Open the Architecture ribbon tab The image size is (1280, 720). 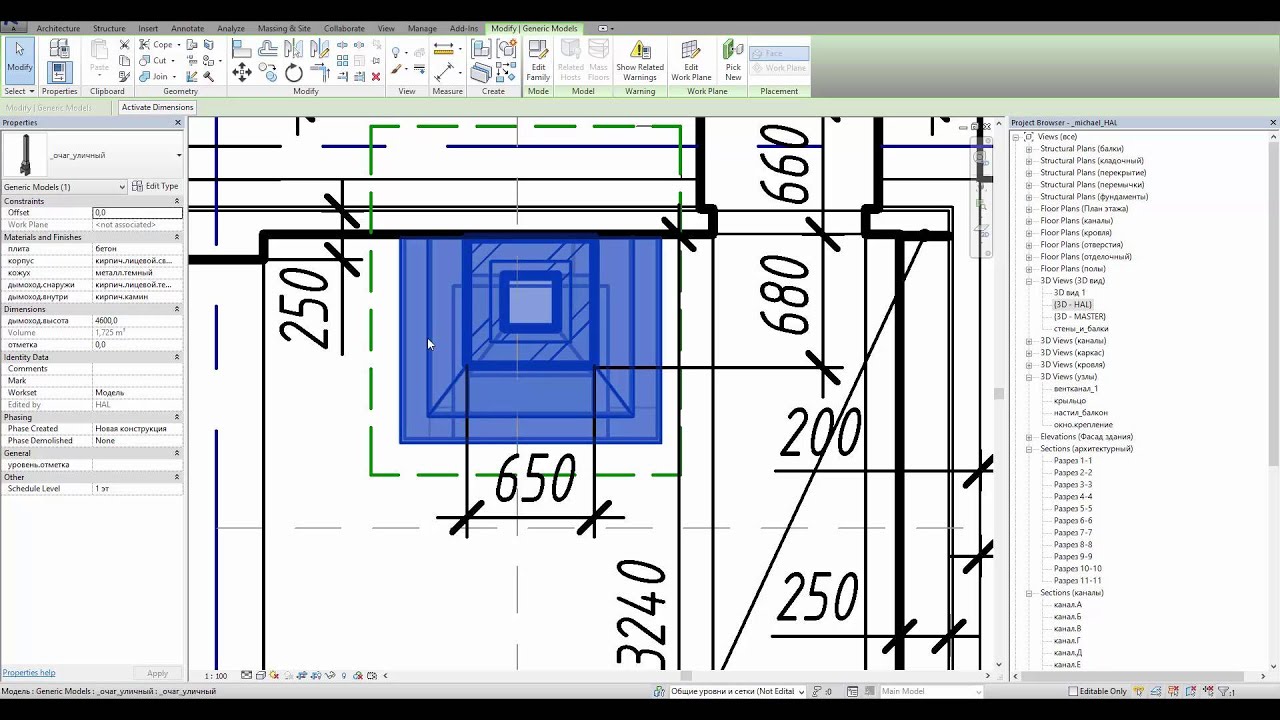point(58,28)
